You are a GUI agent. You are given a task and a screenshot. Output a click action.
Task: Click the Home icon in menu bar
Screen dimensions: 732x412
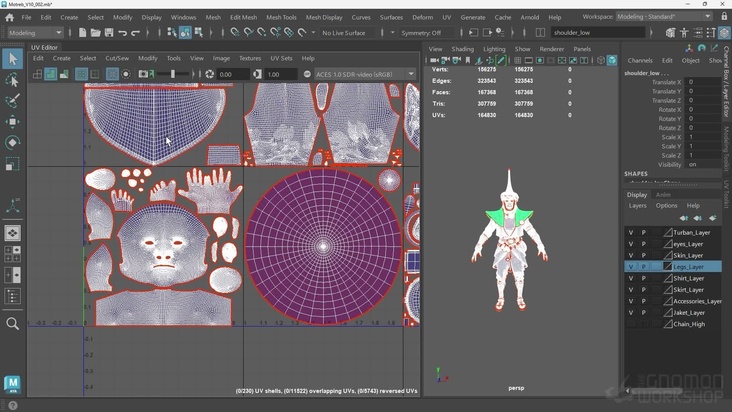(x=9, y=17)
